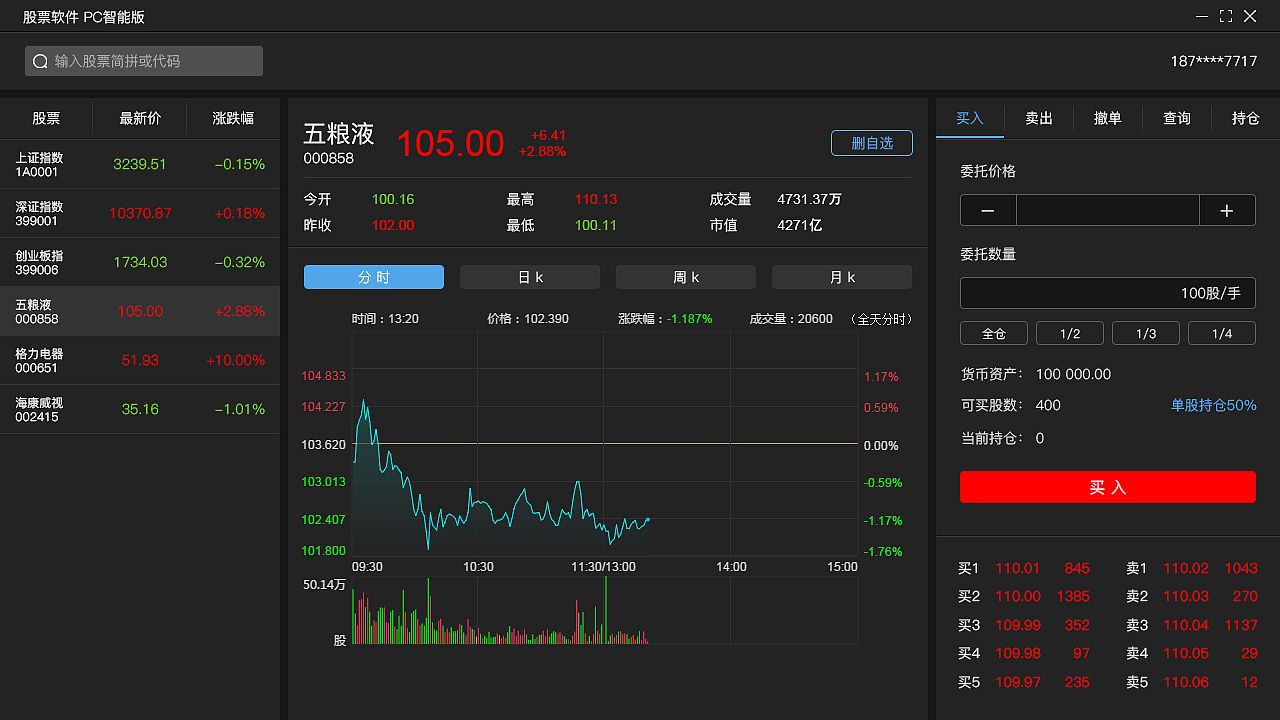Click the minus button to lower 委托价格
This screenshot has width=1280, height=720.
[x=987, y=210]
